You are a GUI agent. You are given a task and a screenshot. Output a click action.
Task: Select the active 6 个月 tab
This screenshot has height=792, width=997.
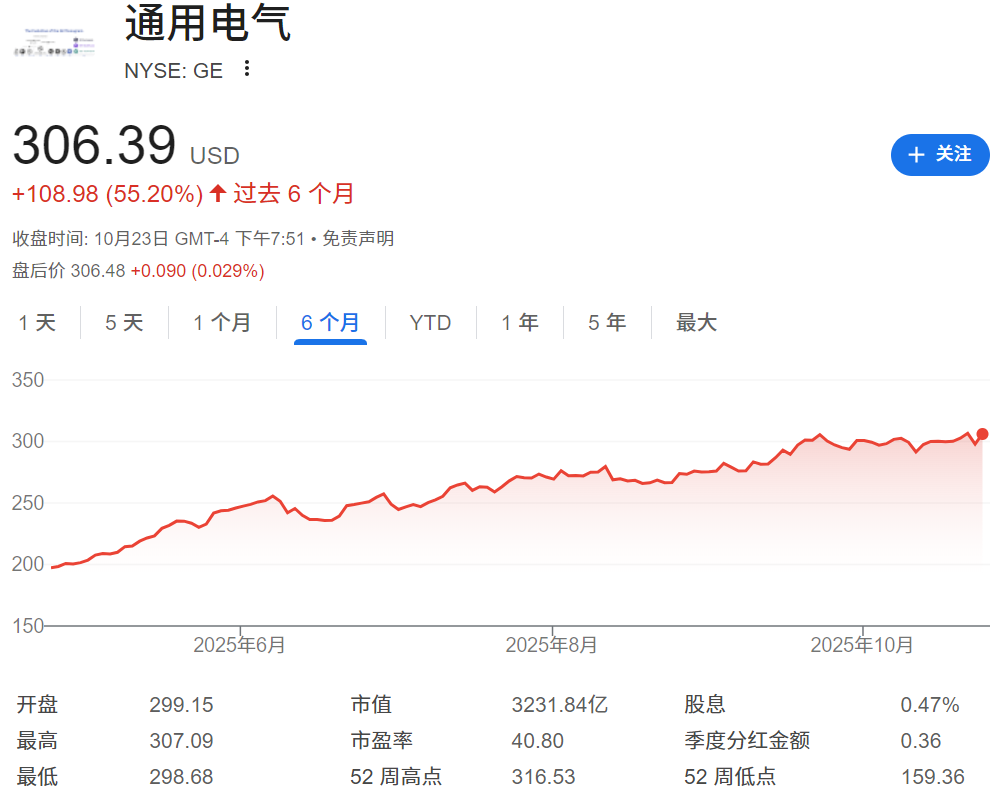pos(330,323)
